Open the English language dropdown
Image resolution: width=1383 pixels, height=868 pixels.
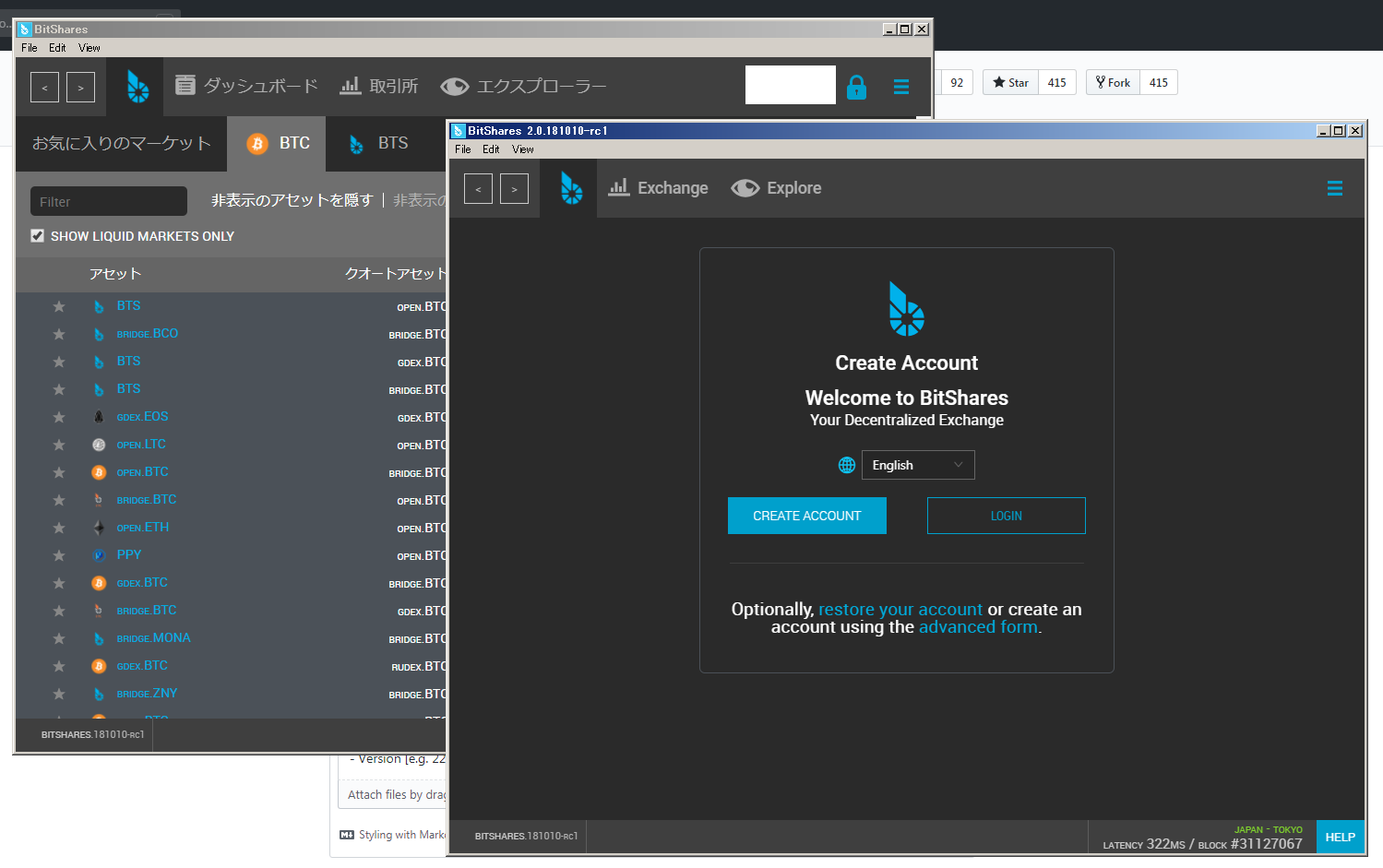tap(918, 465)
